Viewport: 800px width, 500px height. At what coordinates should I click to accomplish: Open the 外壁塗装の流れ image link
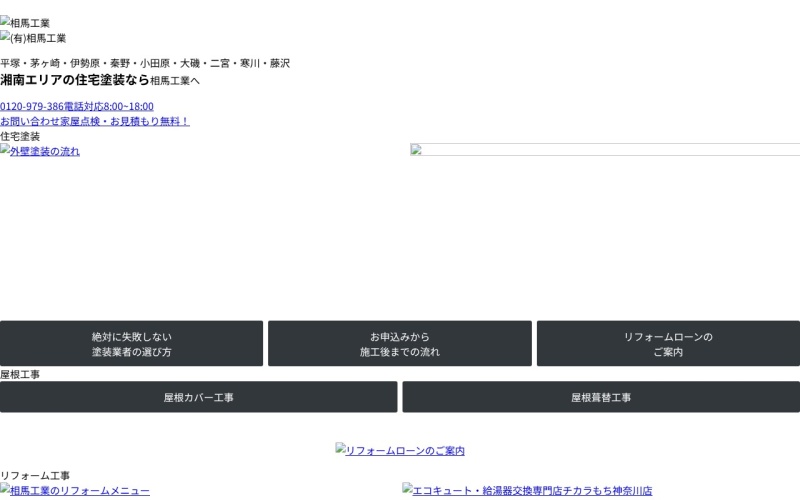click(40, 151)
